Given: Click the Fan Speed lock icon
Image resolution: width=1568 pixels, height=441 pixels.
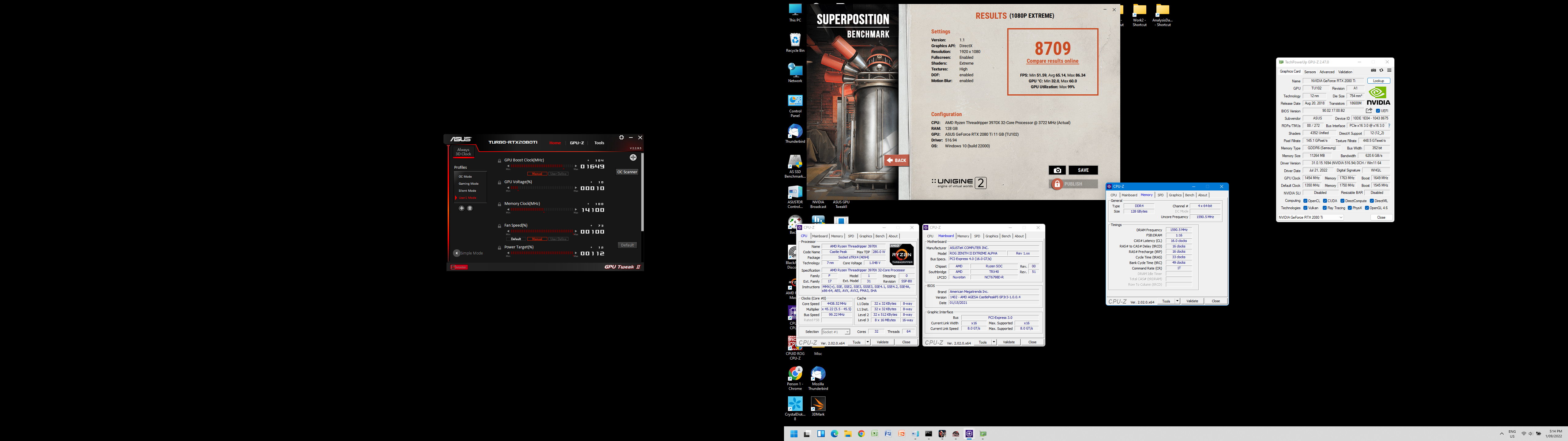Looking at the screenshot, I should pos(500,226).
